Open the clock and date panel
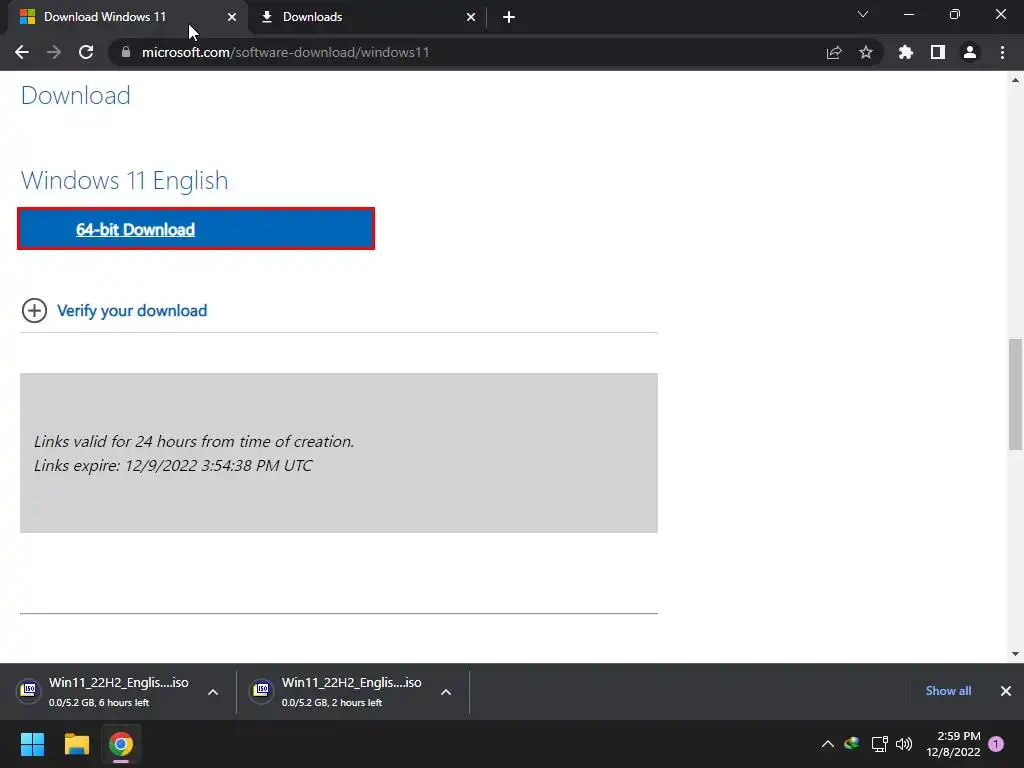This screenshot has height=768, width=1024. coord(953,744)
